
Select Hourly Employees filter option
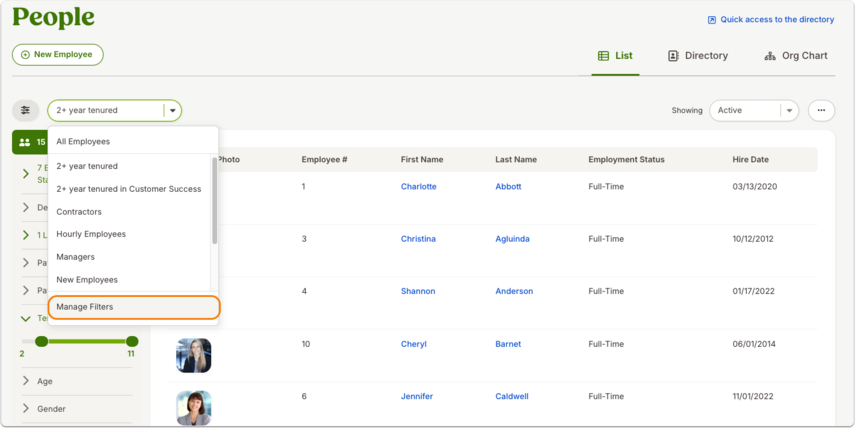click(x=91, y=234)
